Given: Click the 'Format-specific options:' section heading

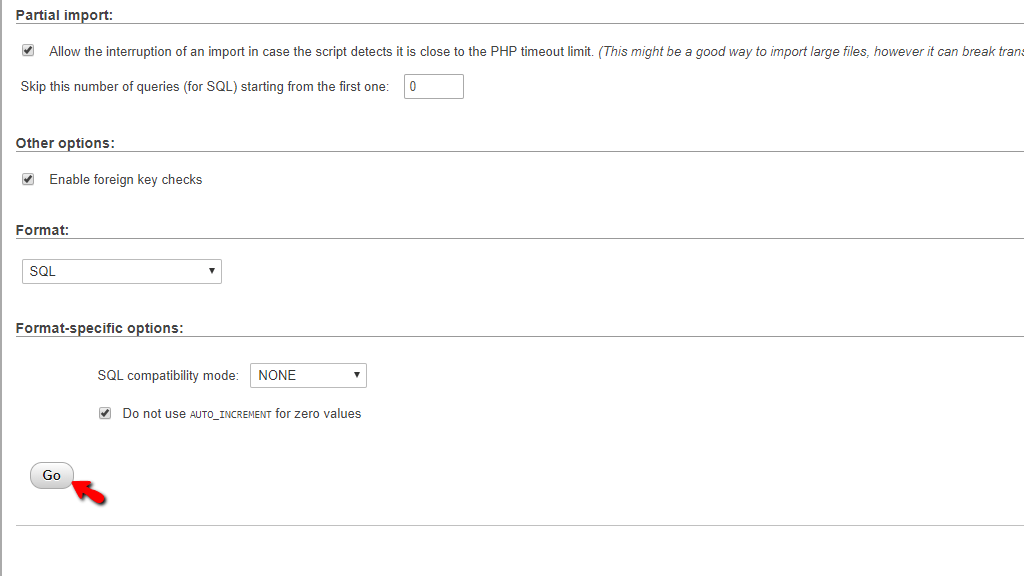Looking at the screenshot, I should (x=99, y=328).
